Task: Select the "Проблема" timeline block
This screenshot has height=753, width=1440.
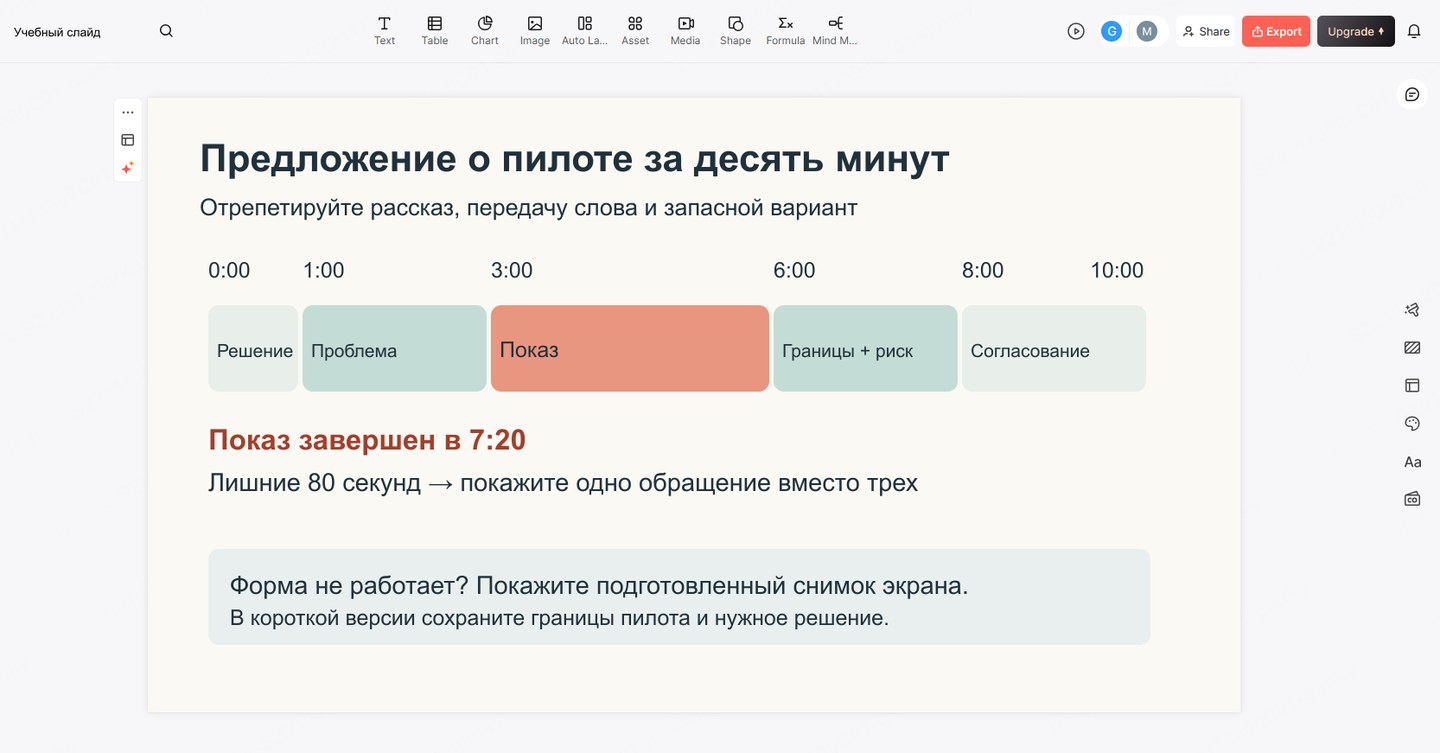Action: tap(394, 348)
